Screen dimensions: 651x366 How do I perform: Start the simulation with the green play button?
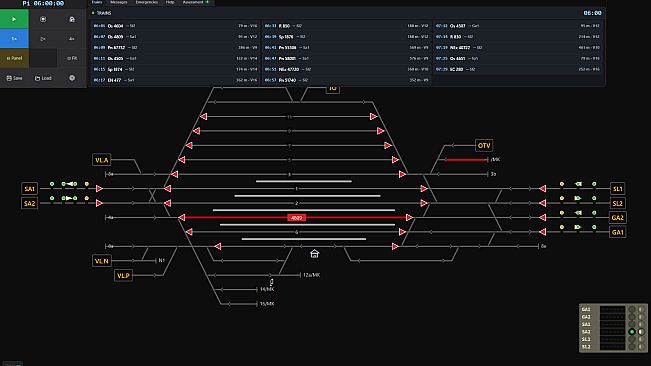click(14, 19)
